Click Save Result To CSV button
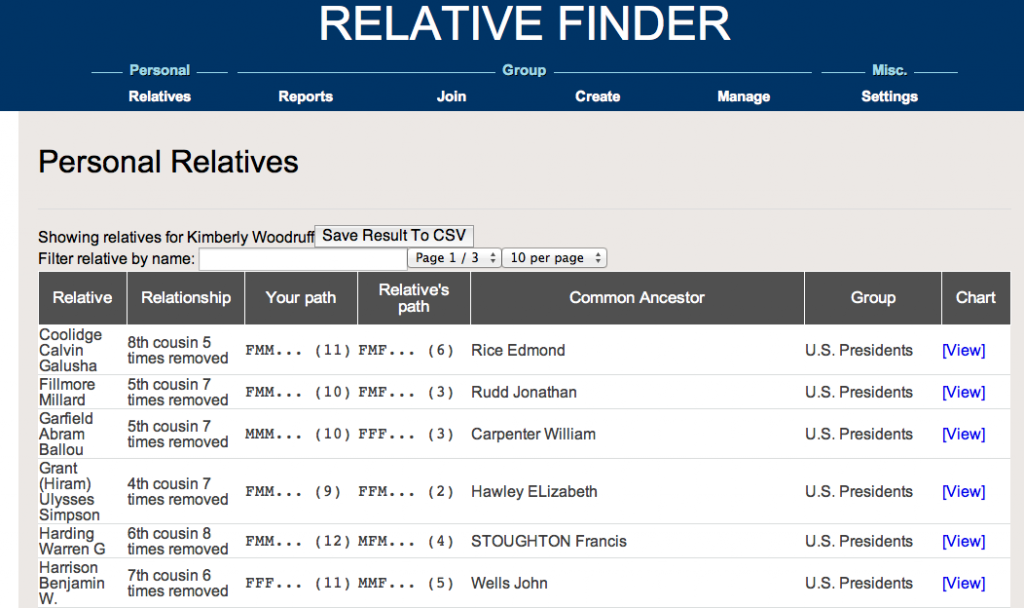 tap(394, 236)
